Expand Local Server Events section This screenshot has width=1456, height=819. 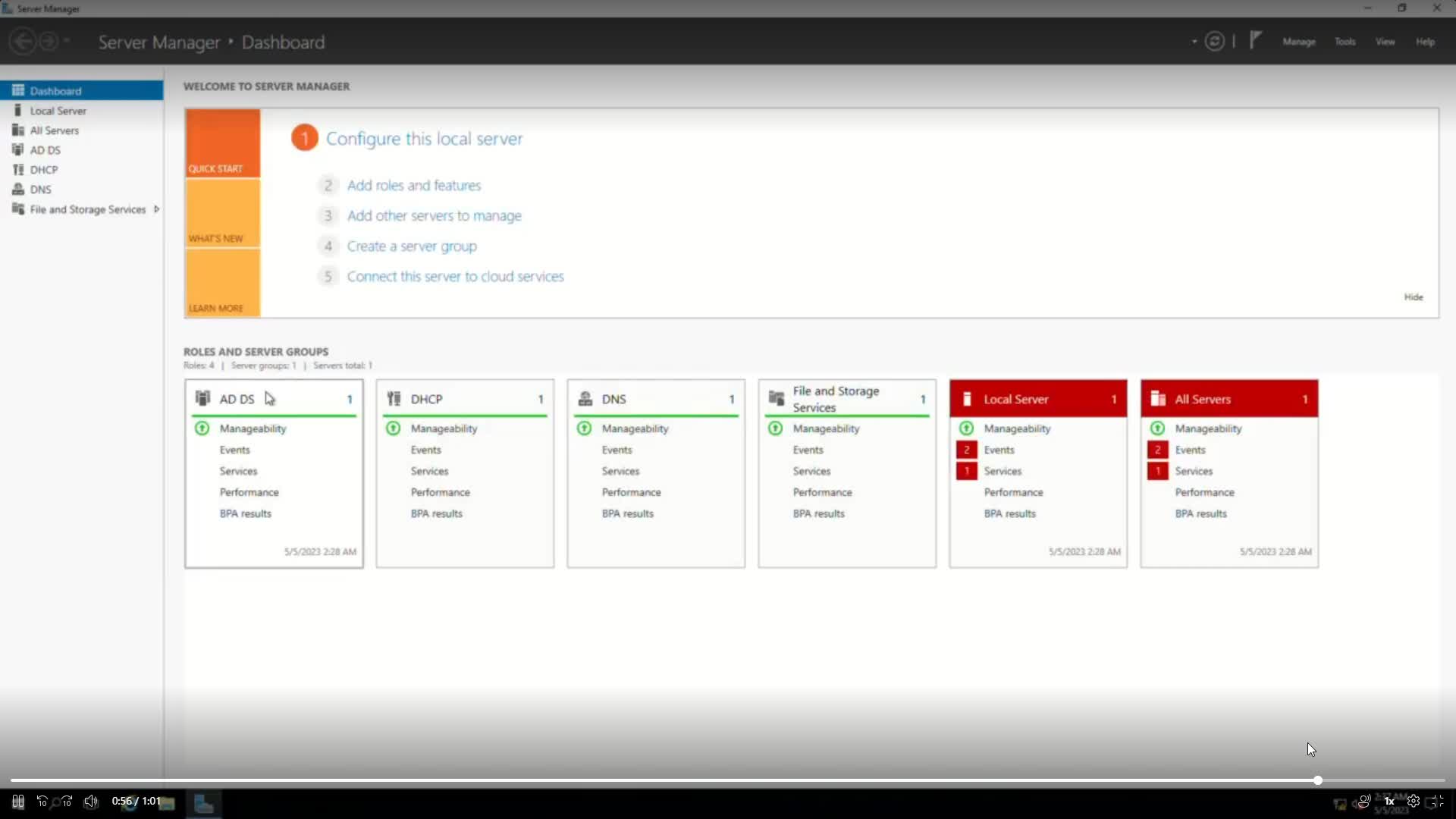(x=999, y=449)
